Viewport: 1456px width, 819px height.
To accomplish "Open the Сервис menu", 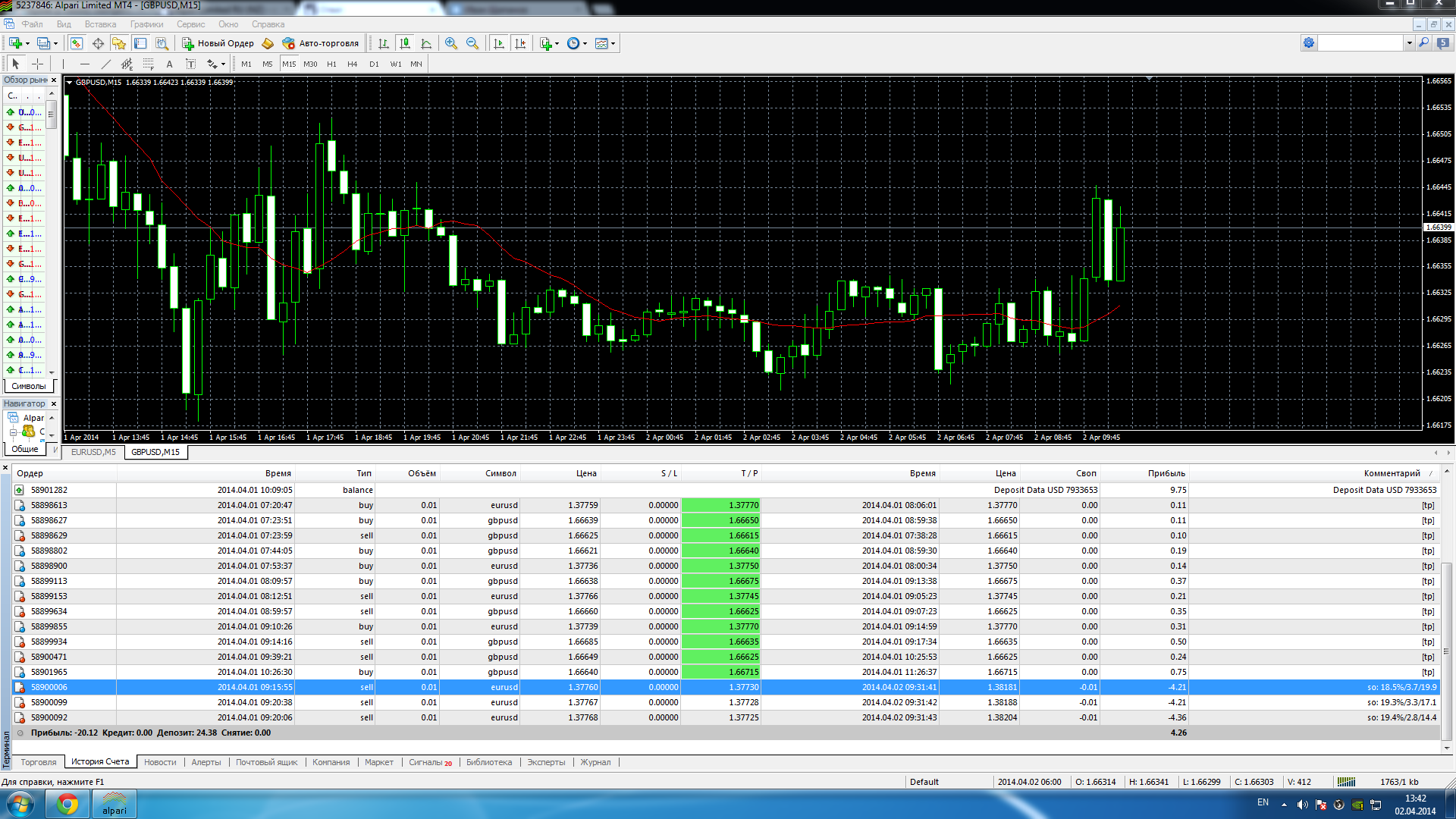I will click(190, 24).
